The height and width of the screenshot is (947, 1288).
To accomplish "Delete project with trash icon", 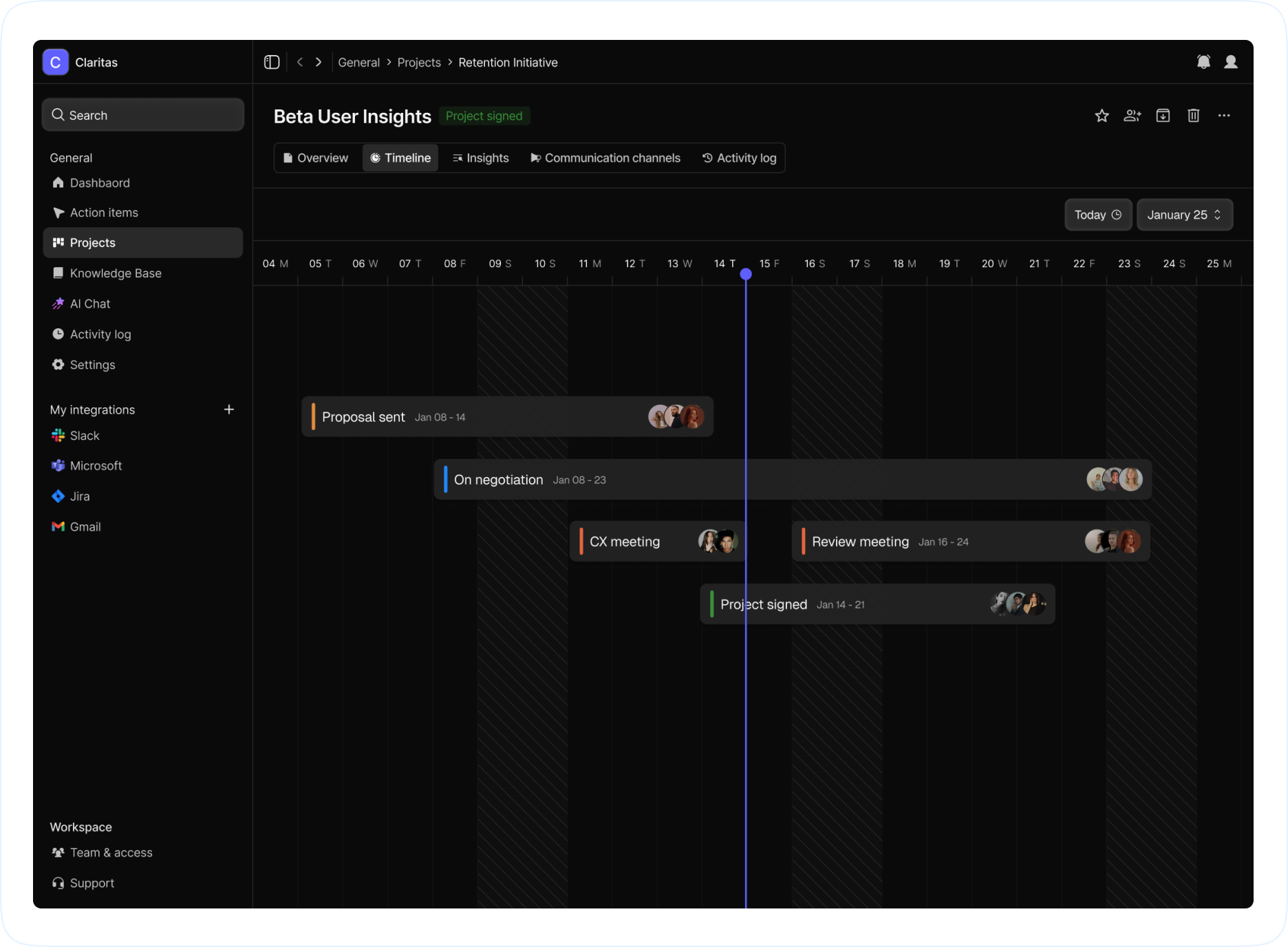I will [x=1194, y=116].
